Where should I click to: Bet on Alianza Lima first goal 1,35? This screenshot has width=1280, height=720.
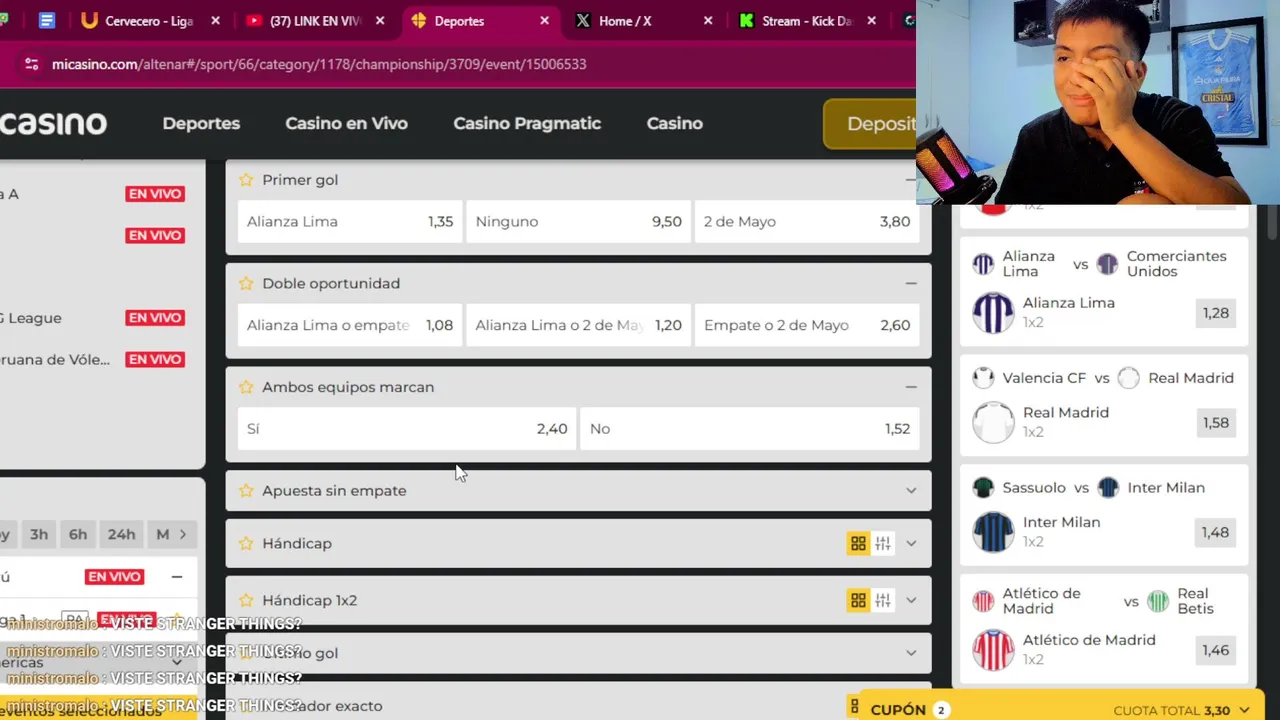350,222
